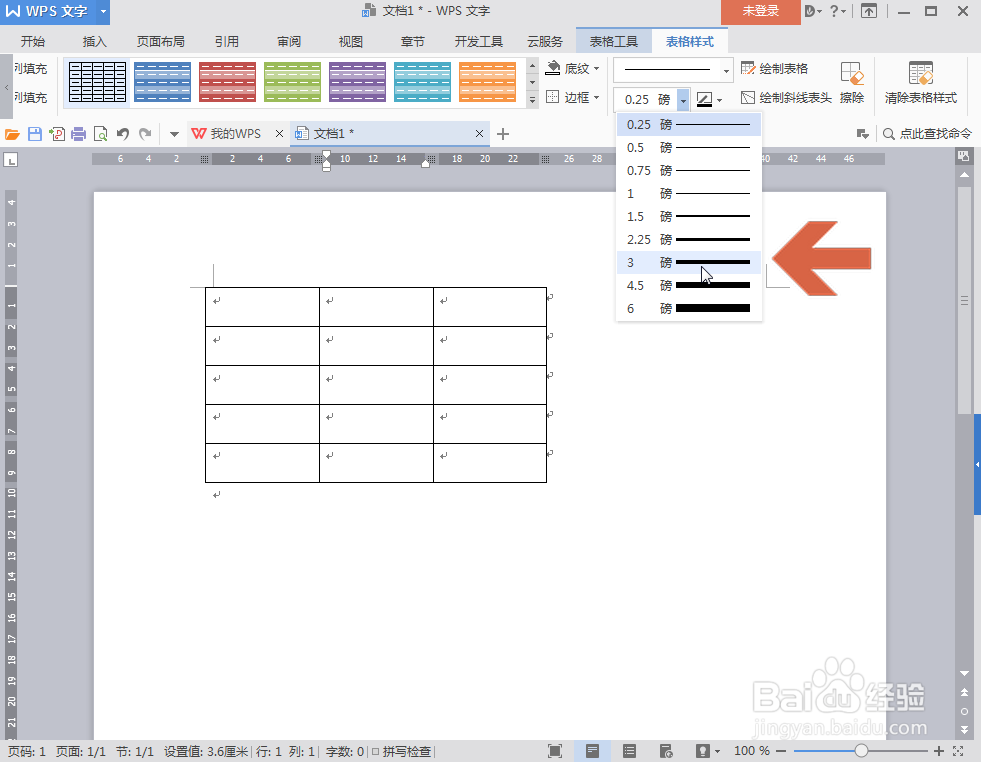Open the 边框 border dropdown
The image size is (981, 762).
pyautogui.click(x=572, y=97)
